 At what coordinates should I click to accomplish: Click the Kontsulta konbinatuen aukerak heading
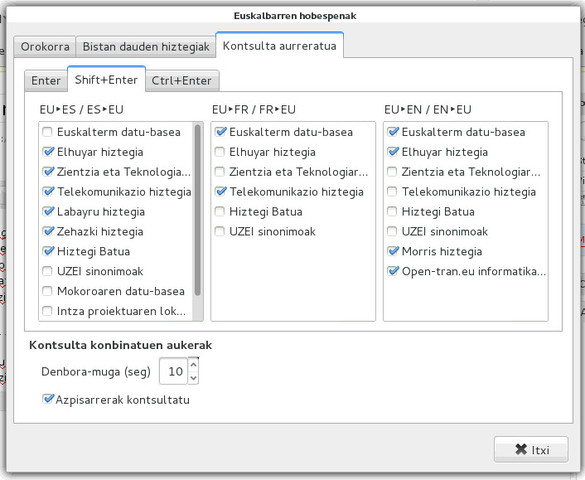pos(121,345)
